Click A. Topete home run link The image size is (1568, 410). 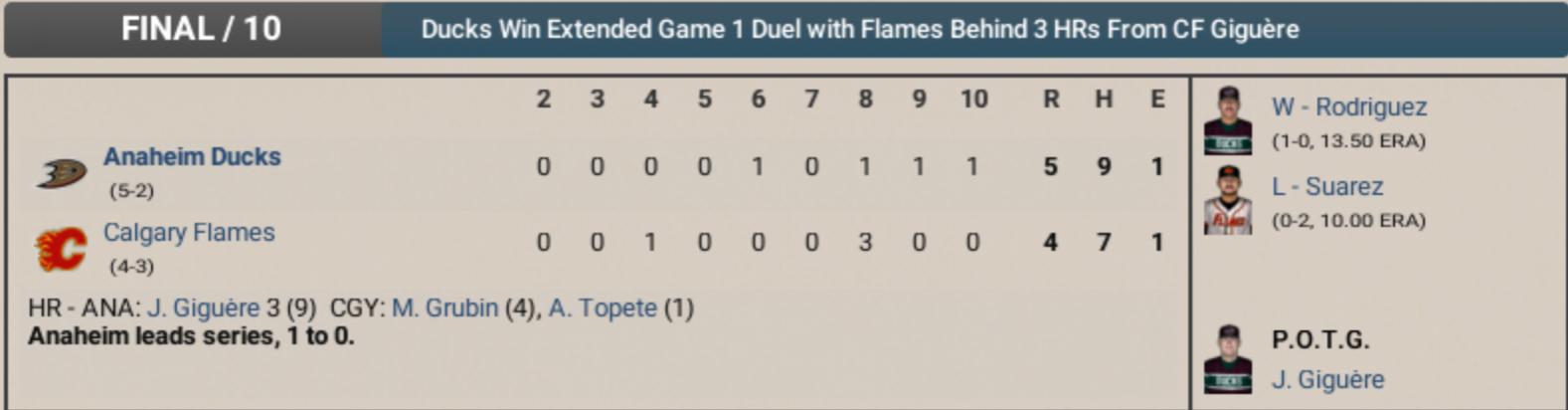click(x=603, y=308)
